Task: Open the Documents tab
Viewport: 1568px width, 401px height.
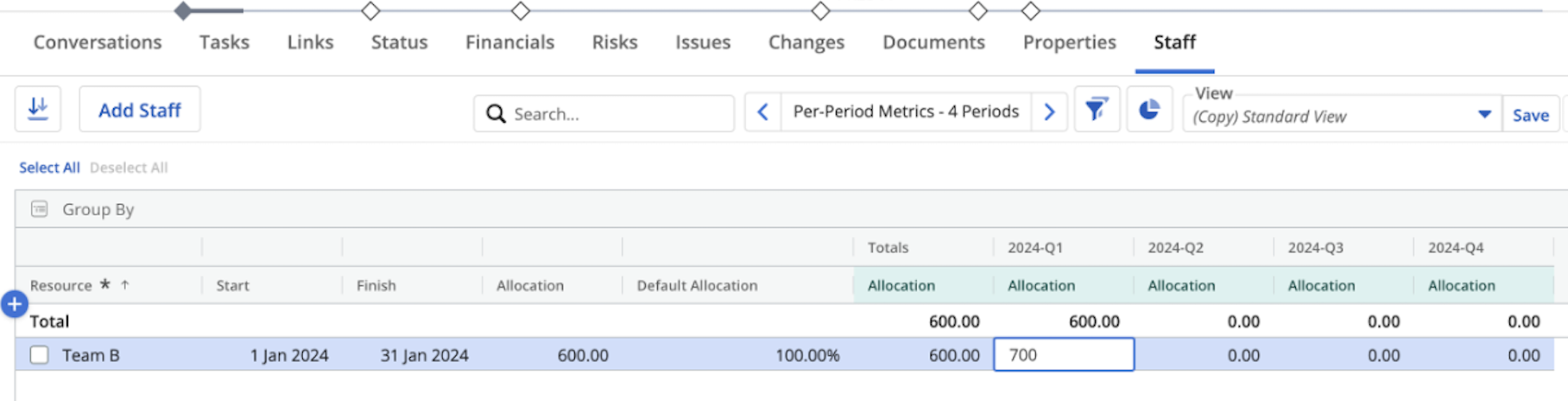Action: pos(933,42)
